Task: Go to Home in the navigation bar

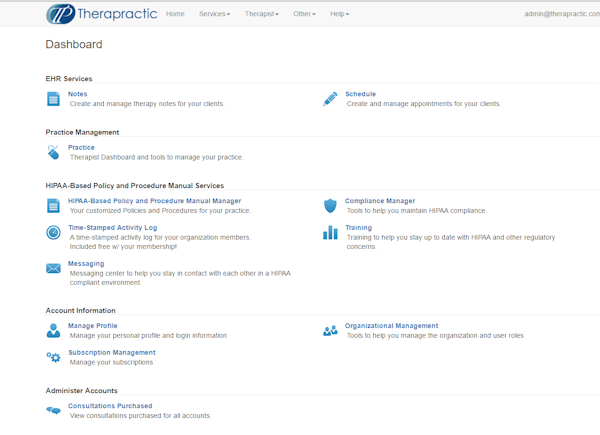Action: click(x=175, y=14)
